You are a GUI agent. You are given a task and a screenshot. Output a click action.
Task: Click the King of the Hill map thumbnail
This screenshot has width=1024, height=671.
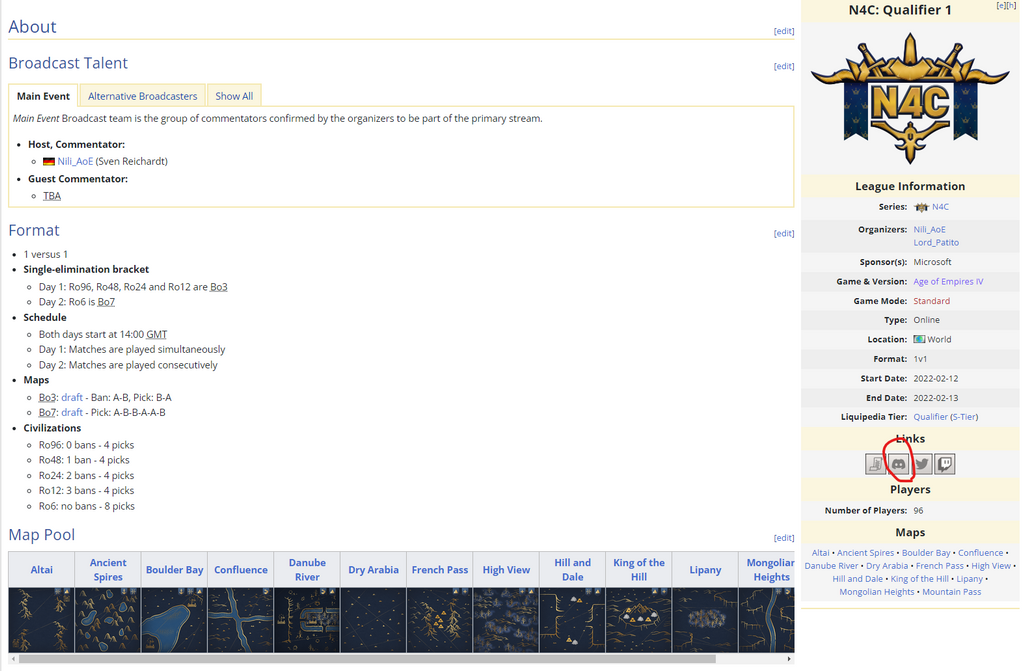coord(639,619)
